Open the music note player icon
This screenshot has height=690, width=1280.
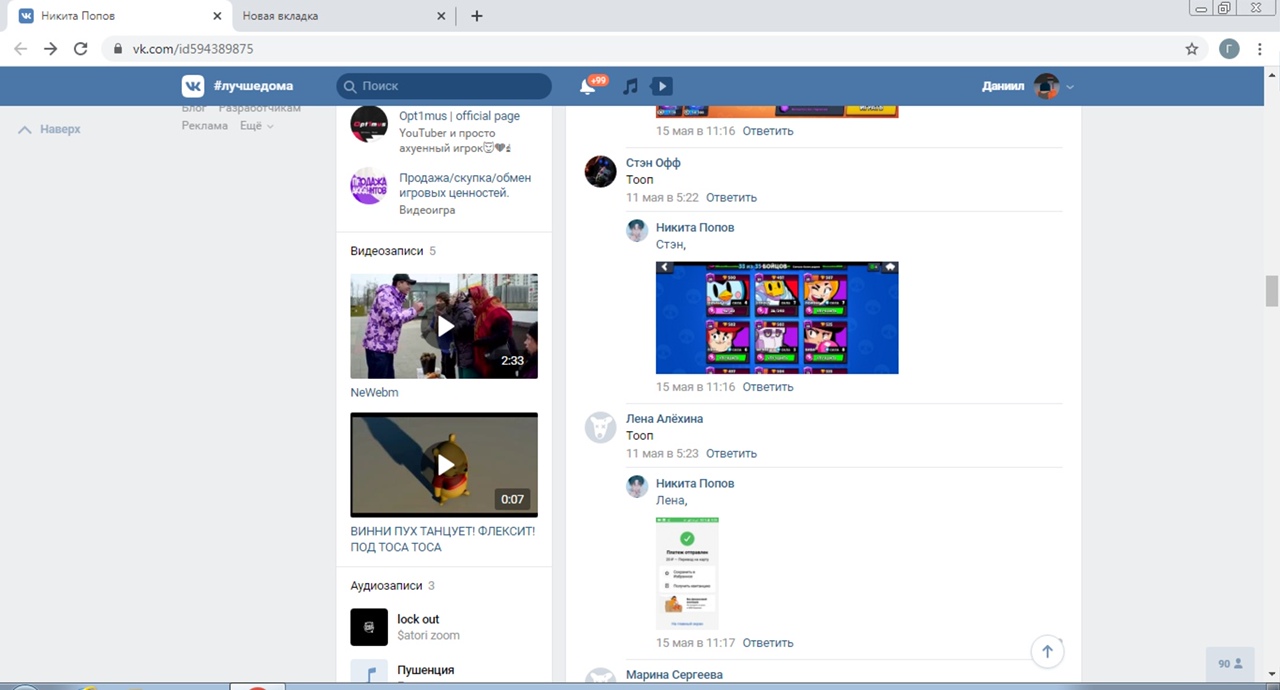(x=630, y=87)
